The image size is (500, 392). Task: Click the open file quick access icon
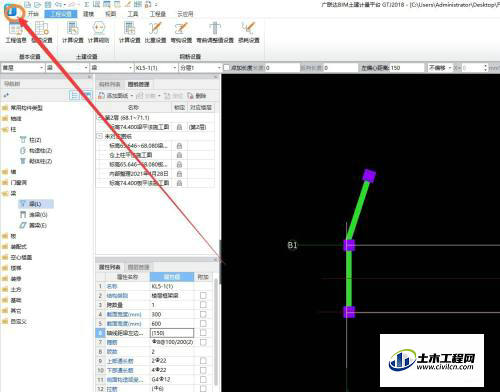point(38,4)
